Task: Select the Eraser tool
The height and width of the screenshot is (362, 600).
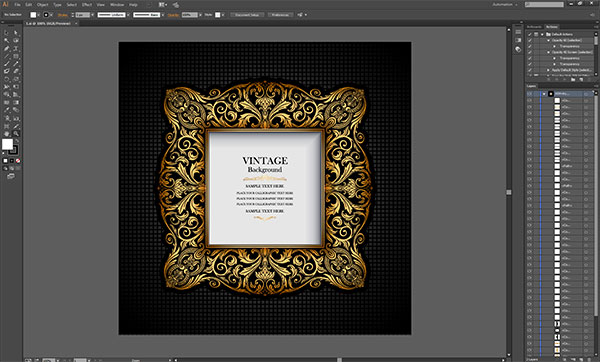Action: click(x=16, y=71)
